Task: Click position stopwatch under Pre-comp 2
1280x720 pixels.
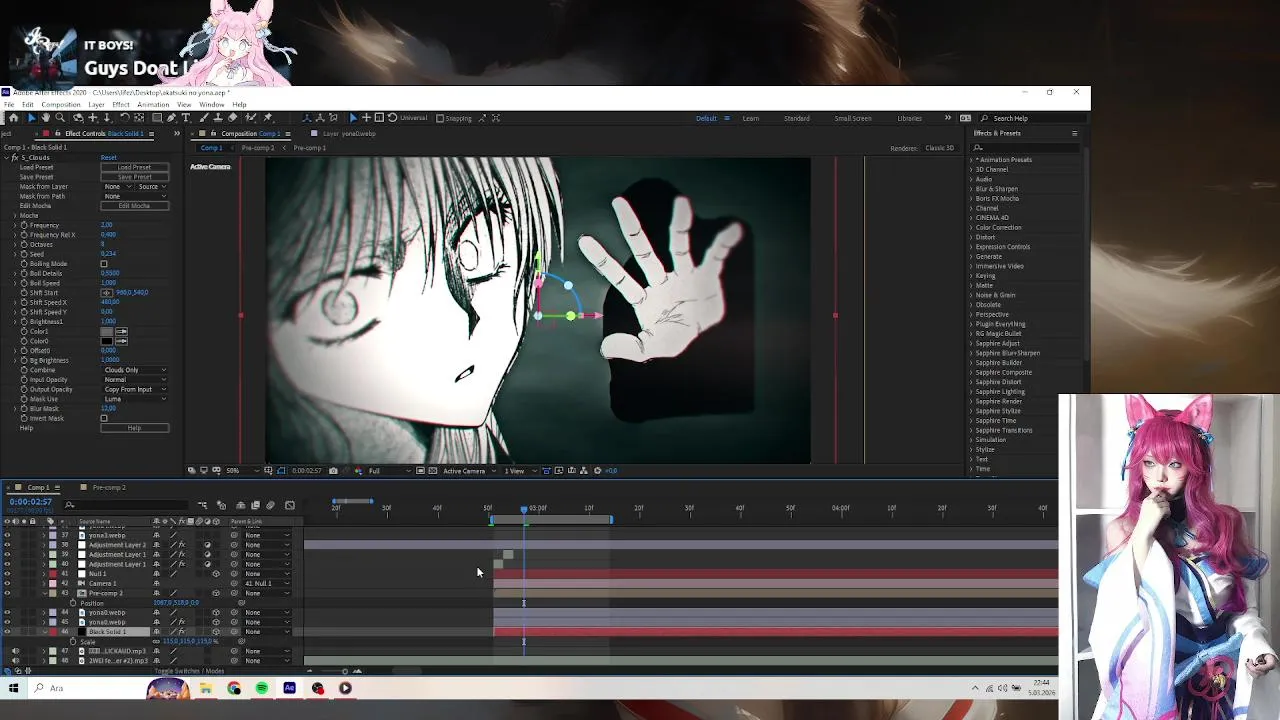Action: pyautogui.click(x=73, y=603)
